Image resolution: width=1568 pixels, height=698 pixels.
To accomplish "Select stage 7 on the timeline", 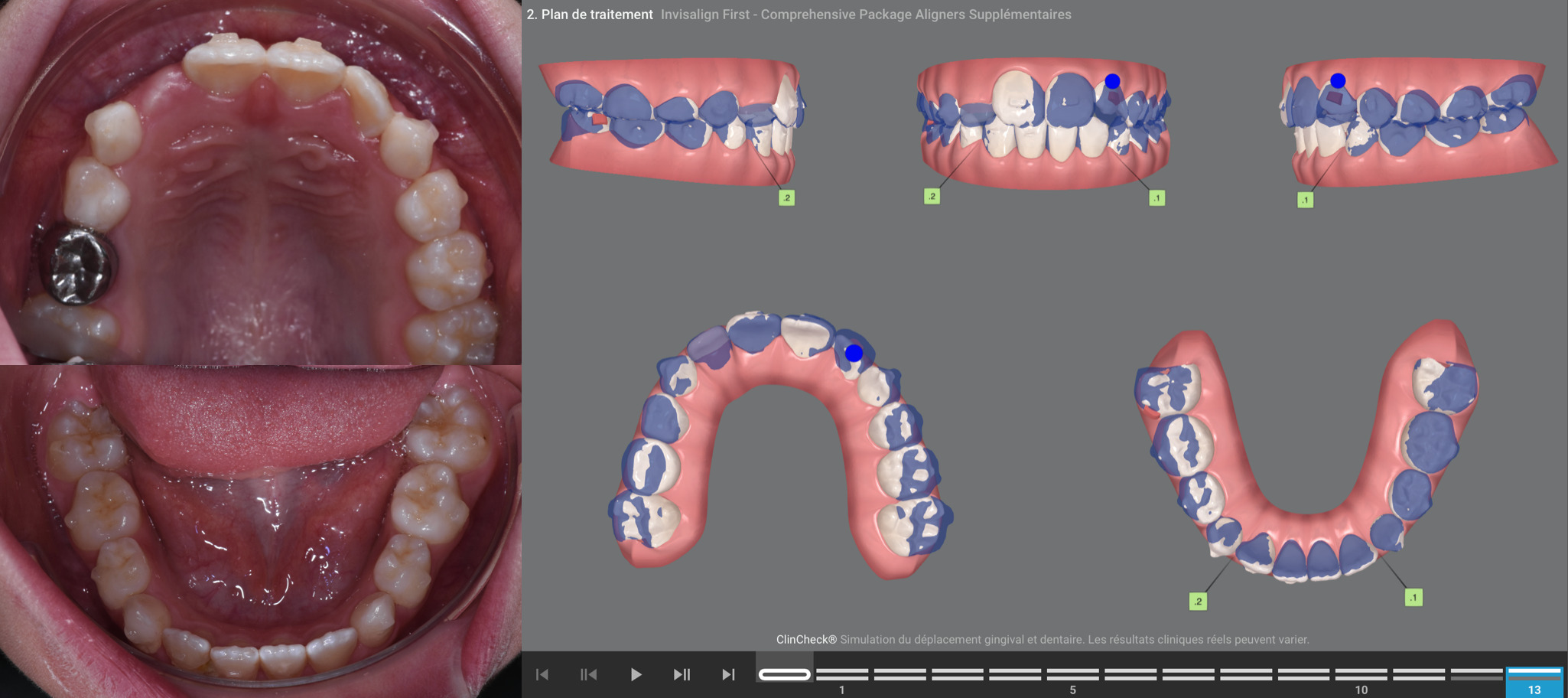I will coord(1189,674).
